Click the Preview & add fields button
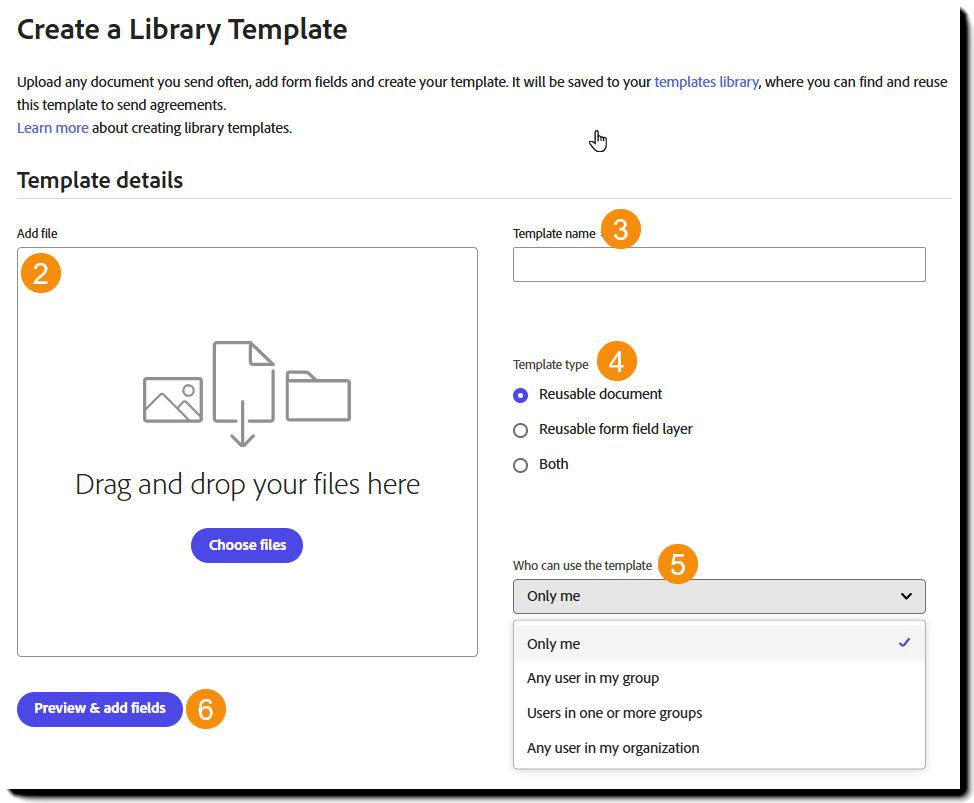The width and height of the screenshot is (974, 803). [x=99, y=708]
